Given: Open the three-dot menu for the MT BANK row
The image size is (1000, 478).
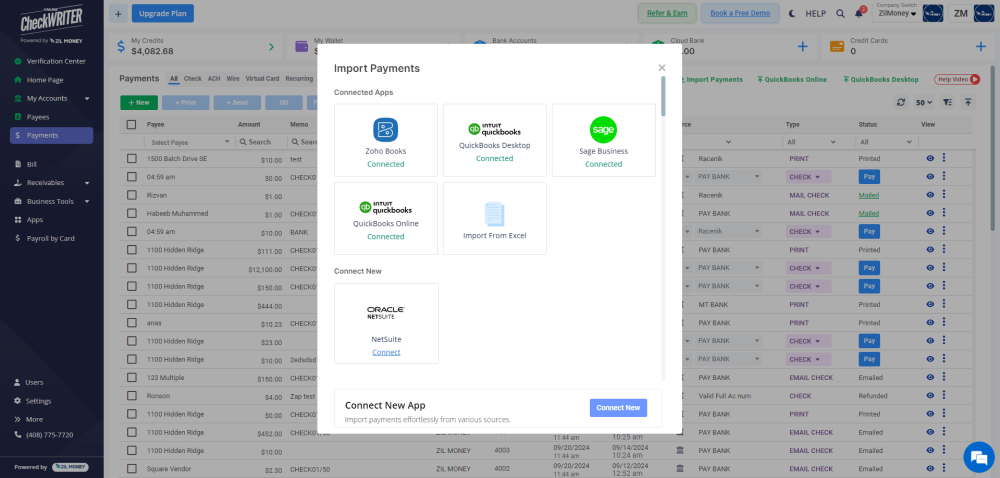Looking at the screenshot, I should pyautogui.click(x=944, y=305).
